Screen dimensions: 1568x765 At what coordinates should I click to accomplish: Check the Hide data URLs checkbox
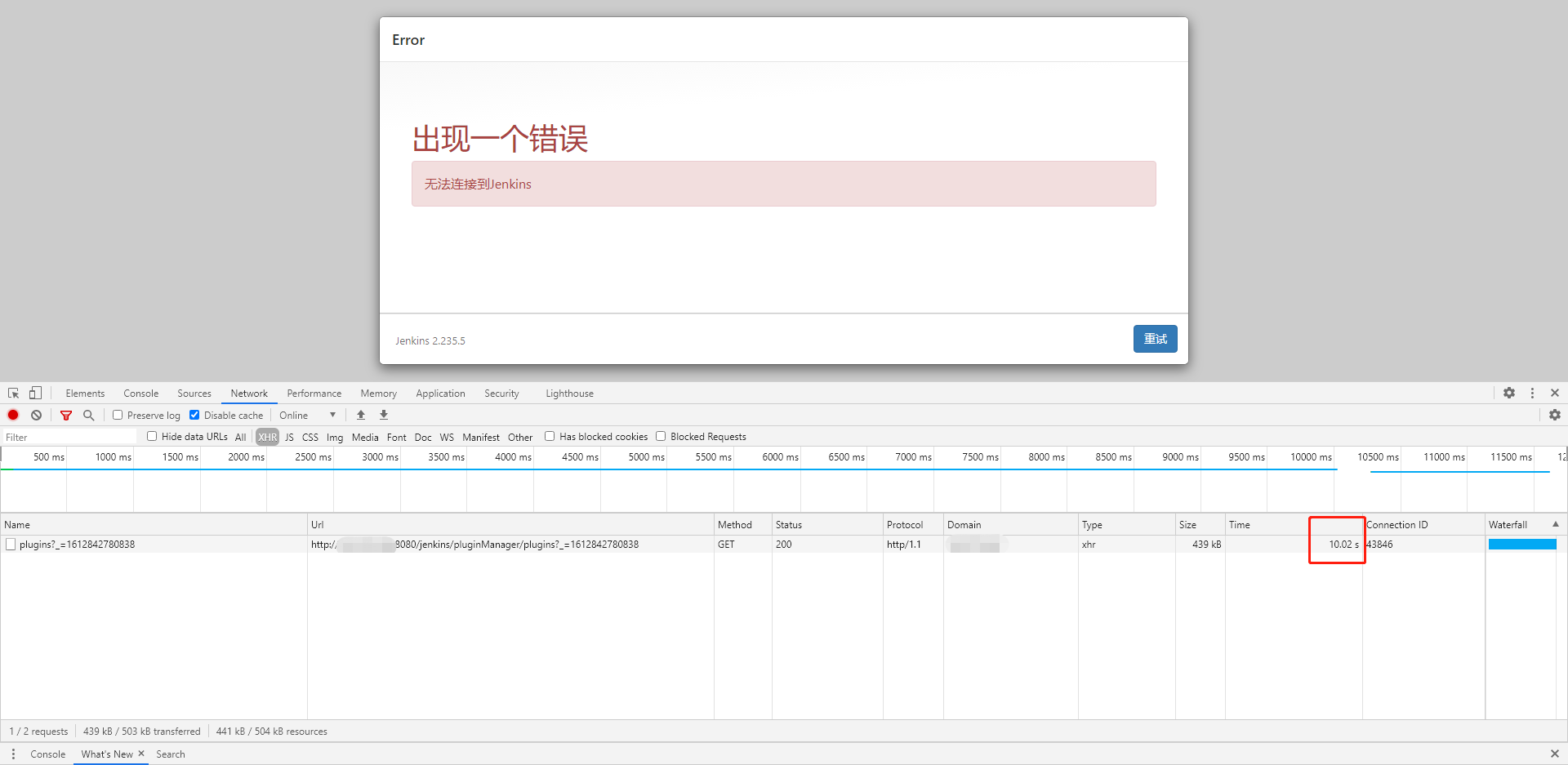pos(152,437)
